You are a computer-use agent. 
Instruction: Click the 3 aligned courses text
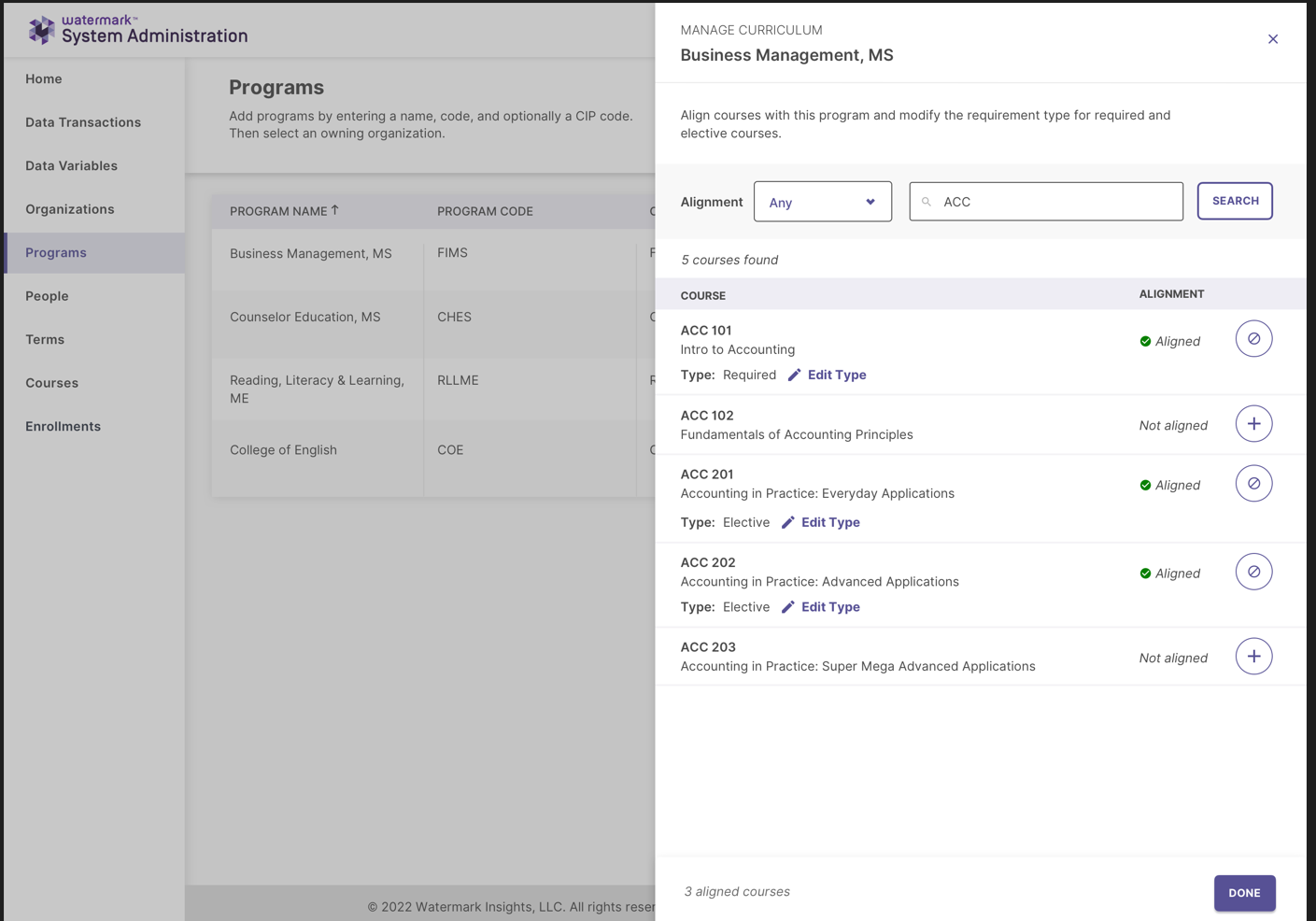pos(737,891)
